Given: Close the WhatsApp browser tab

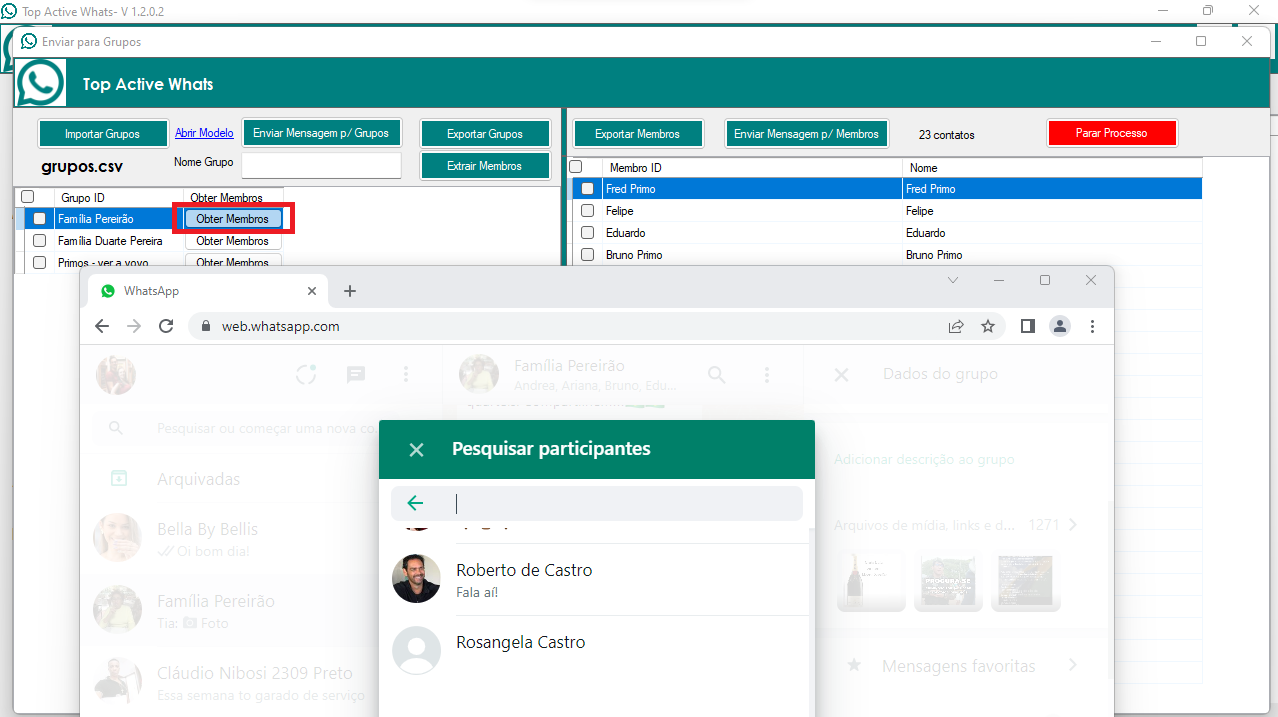Looking at the screenshot, I should point(312,291).
